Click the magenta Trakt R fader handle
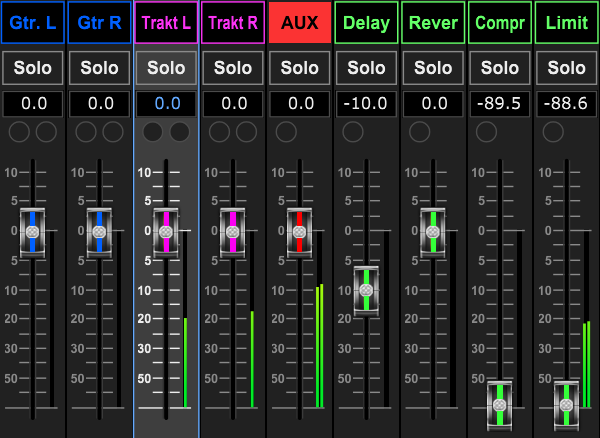The image size is (600, 438). pos(233,232)
